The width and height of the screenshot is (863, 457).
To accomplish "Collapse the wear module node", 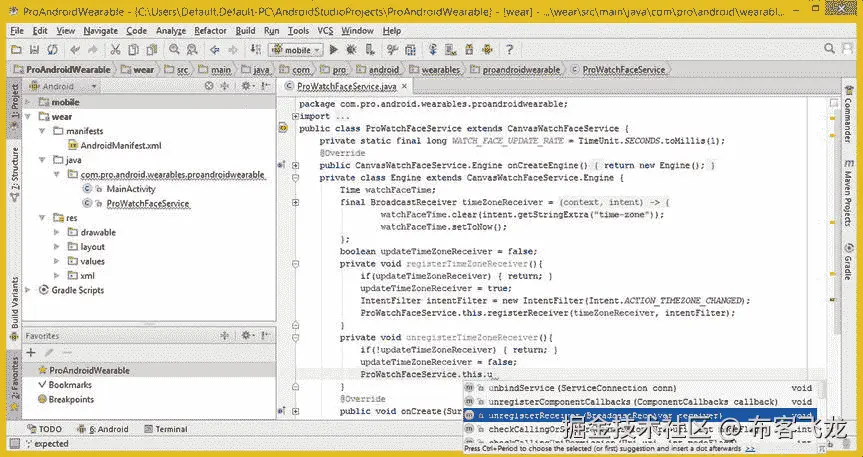I will point(28,117).
